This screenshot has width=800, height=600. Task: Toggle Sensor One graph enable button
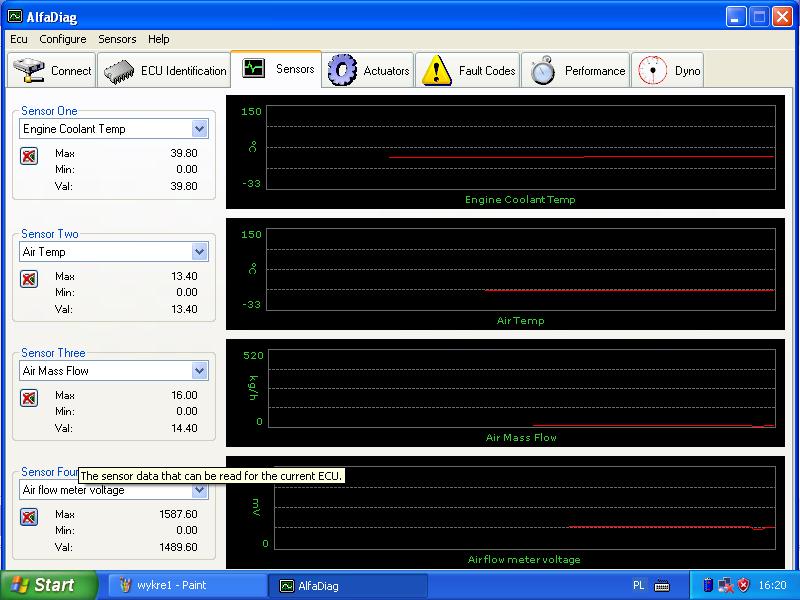click(x=29, y=156)
